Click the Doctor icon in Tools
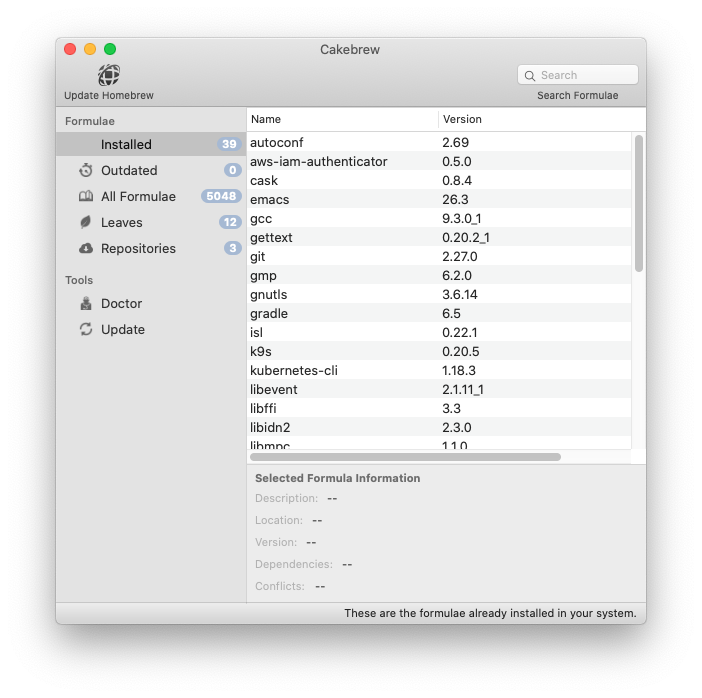This screenshot has height=698, width=702. 86,303
